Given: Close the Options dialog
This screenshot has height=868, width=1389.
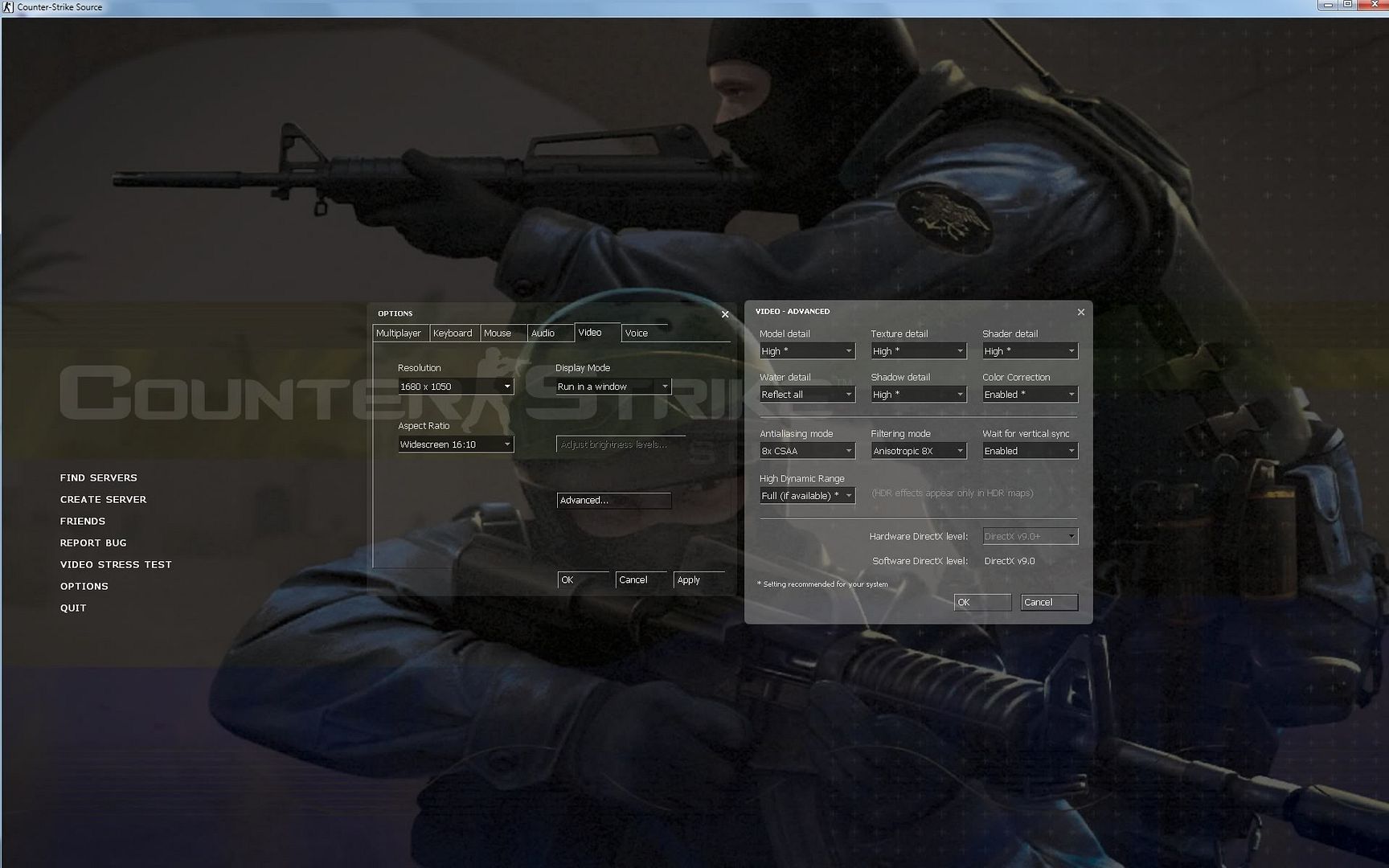Looking at the screenshot, I should tap(725, 314).
